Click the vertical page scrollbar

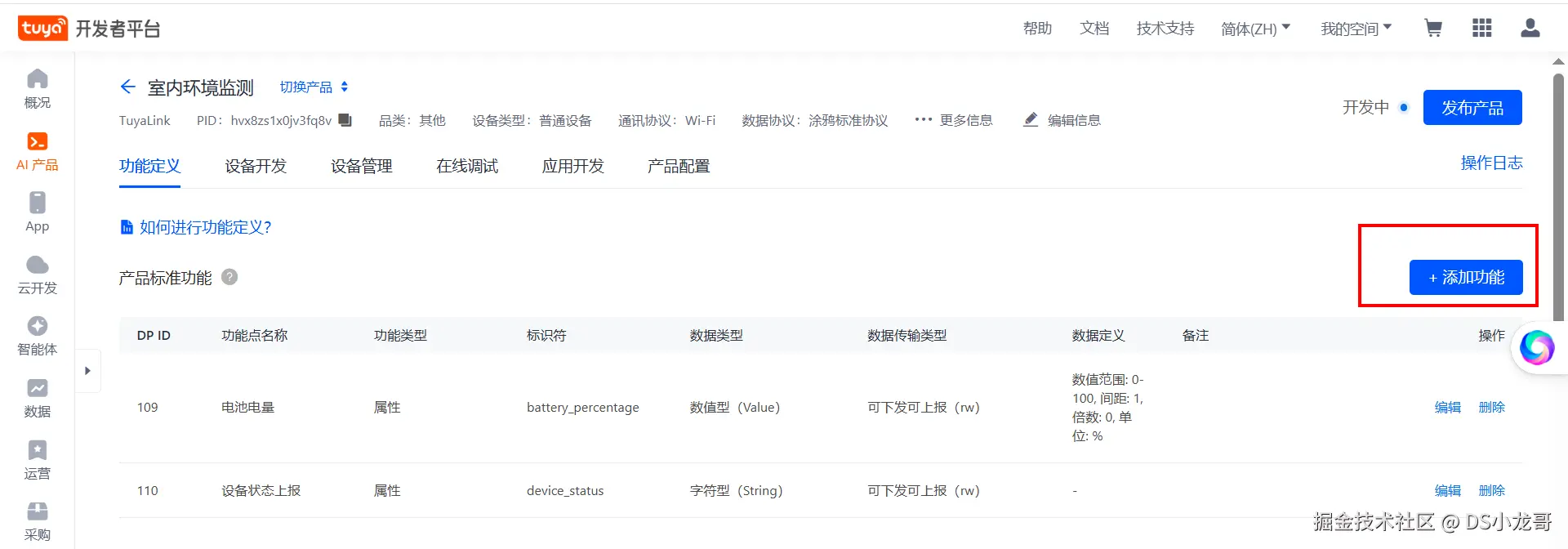pos(1559,196)
